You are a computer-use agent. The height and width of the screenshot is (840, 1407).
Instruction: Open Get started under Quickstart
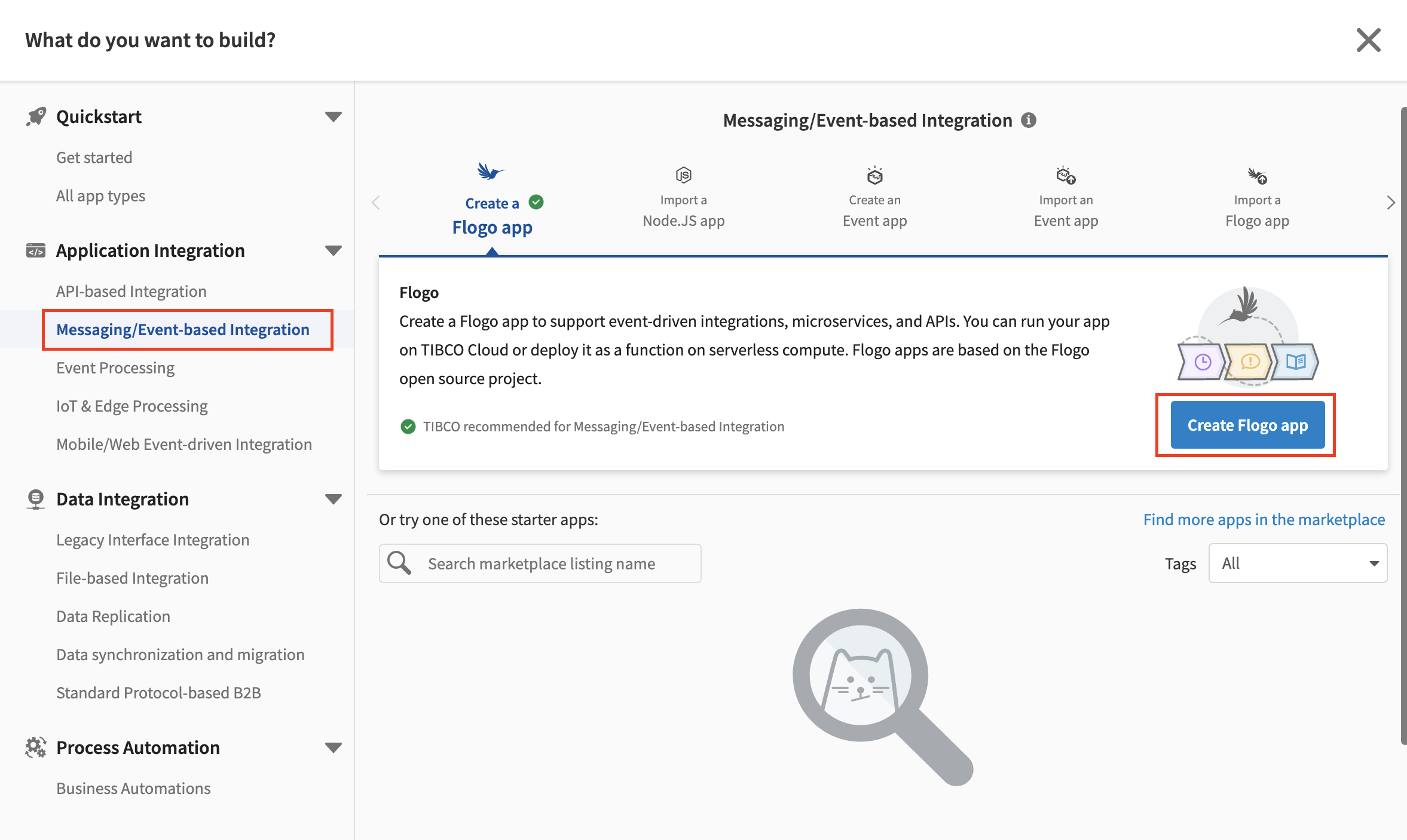(x=94, y=158)
